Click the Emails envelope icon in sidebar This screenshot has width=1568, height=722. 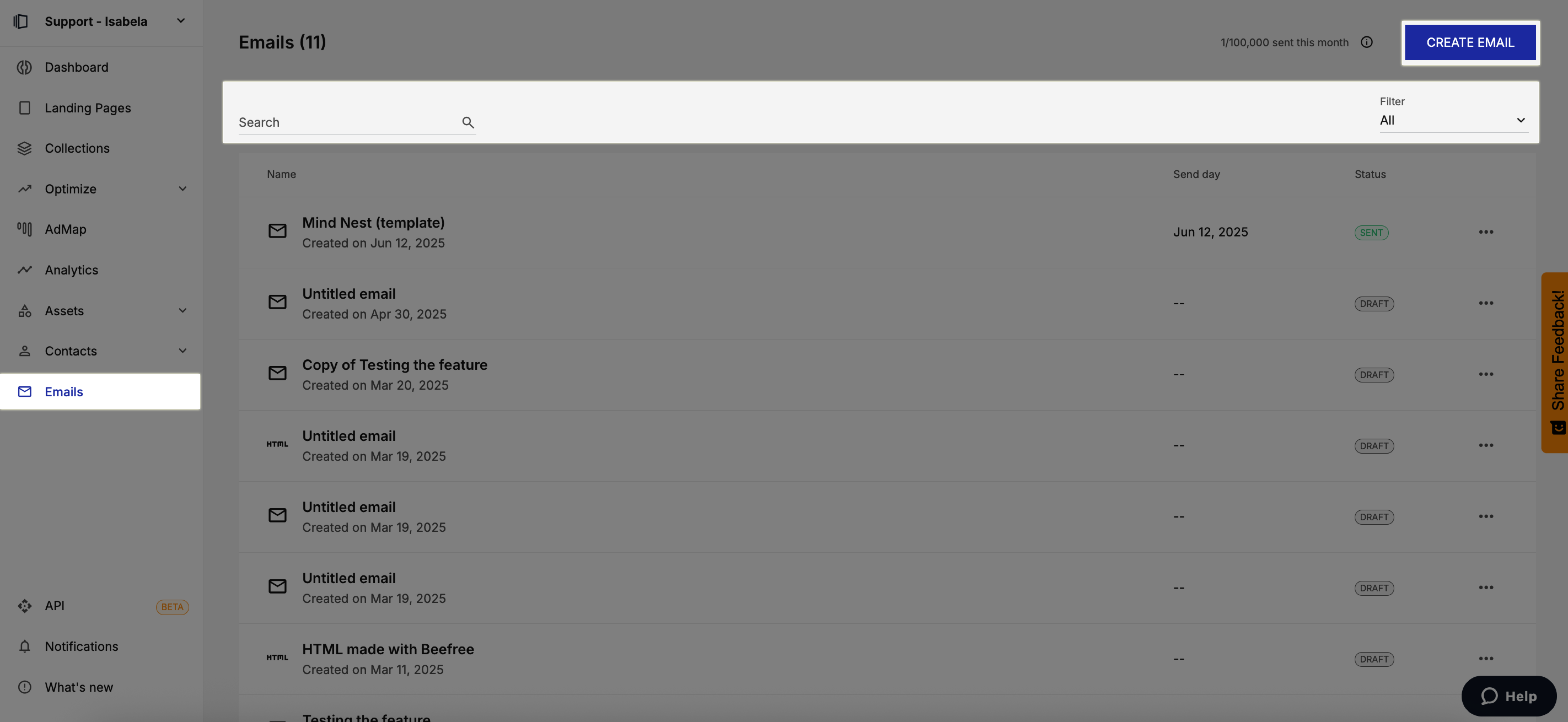click(x=24, y=392)
